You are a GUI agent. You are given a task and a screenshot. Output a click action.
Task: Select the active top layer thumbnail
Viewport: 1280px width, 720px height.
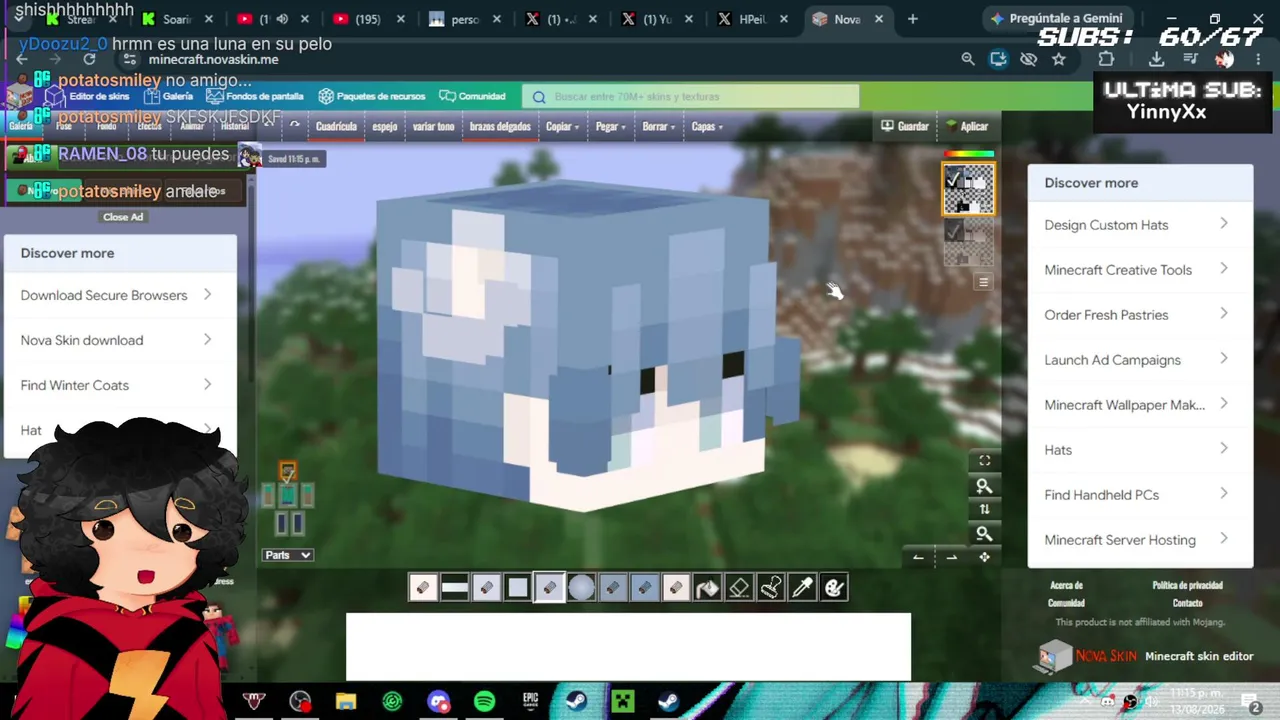(969, 190)
